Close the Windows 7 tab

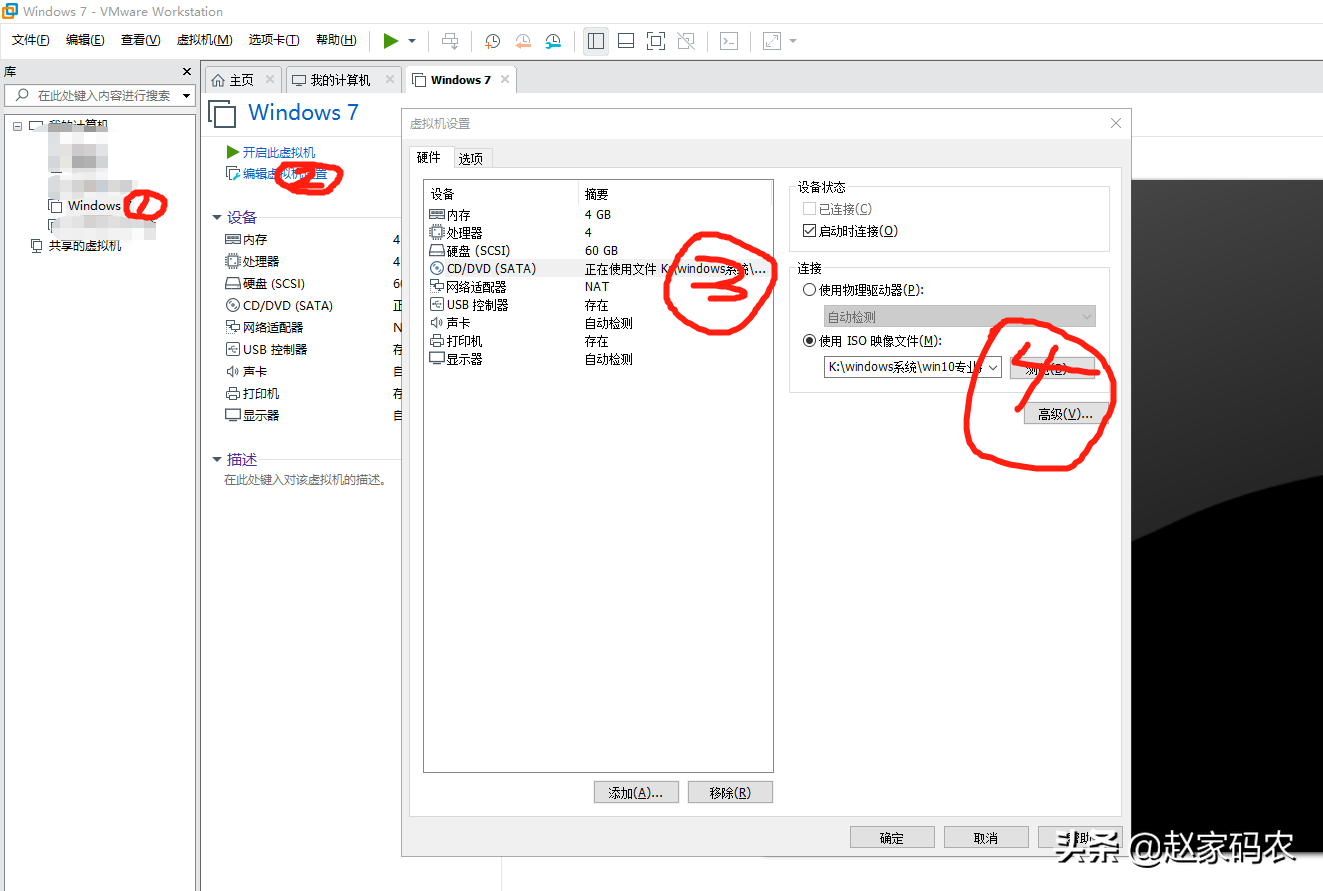(505, 80)
